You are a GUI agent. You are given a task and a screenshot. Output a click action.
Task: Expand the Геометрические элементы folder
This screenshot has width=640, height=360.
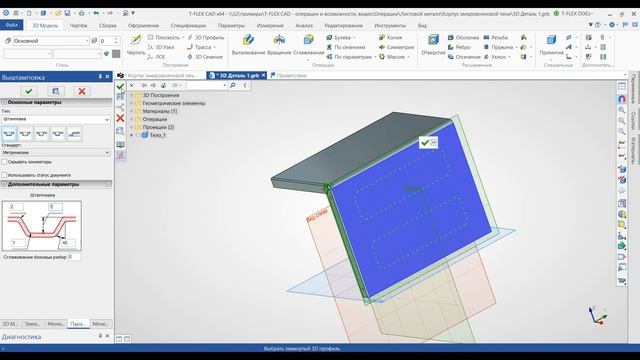pyautogui.click(x=131, y=103)
